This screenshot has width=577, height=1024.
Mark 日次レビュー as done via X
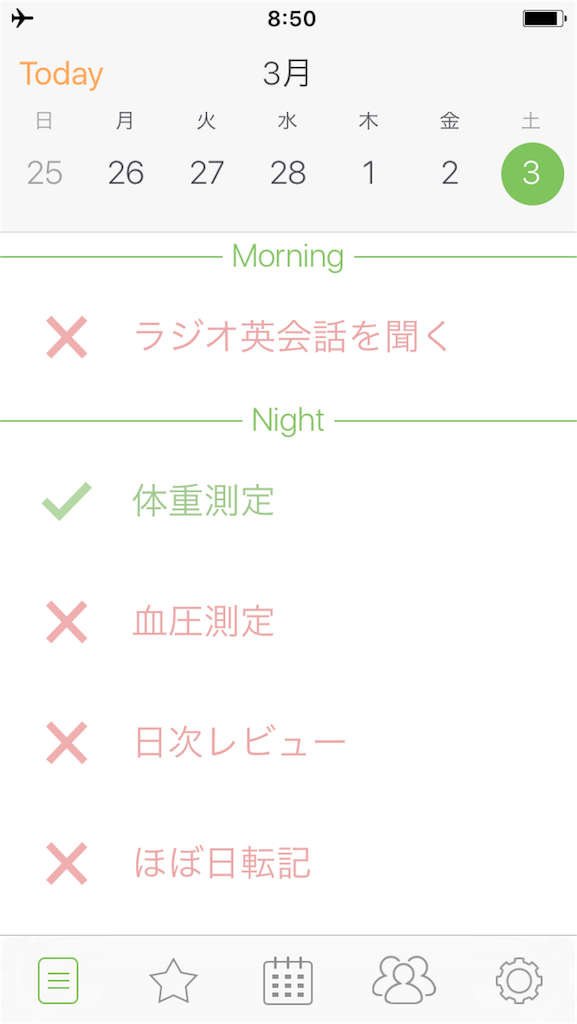tap(67, 743)
